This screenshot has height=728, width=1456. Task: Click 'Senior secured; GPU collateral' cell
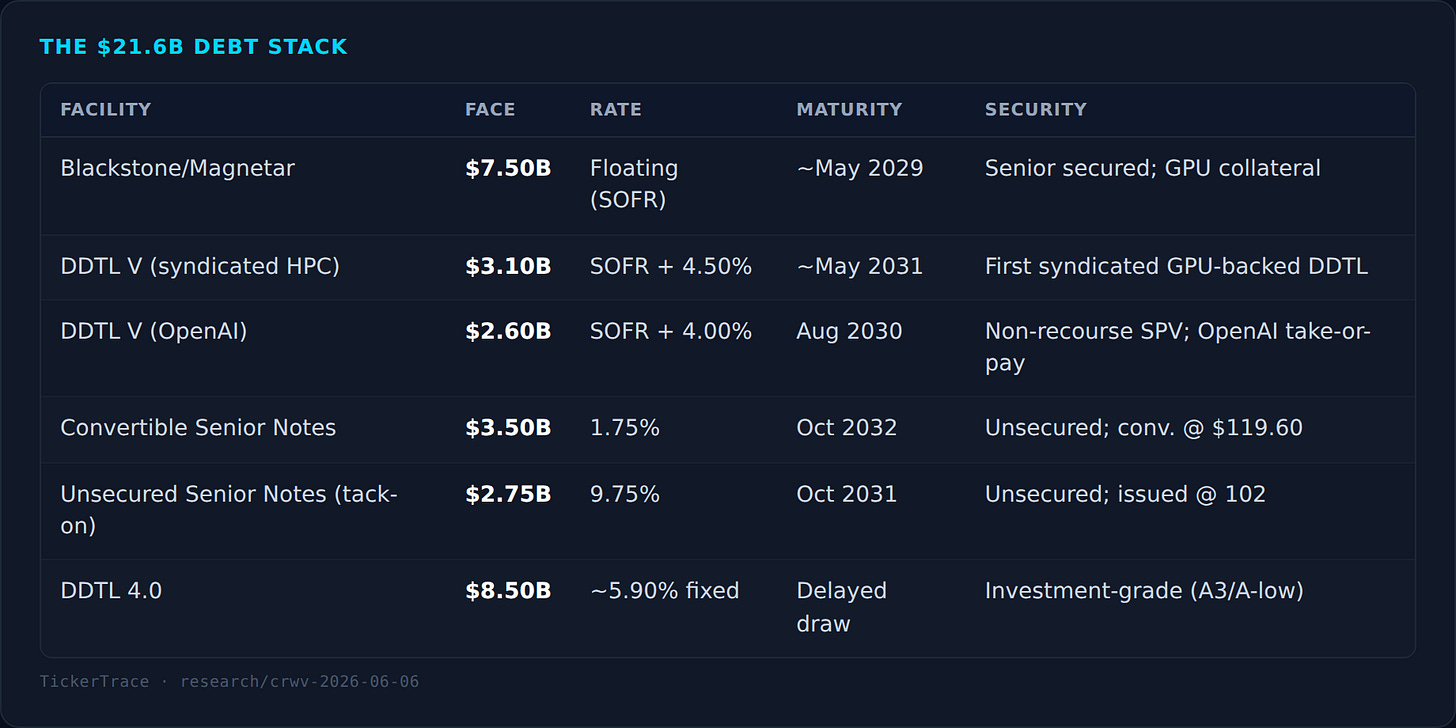pos(1153,168)
